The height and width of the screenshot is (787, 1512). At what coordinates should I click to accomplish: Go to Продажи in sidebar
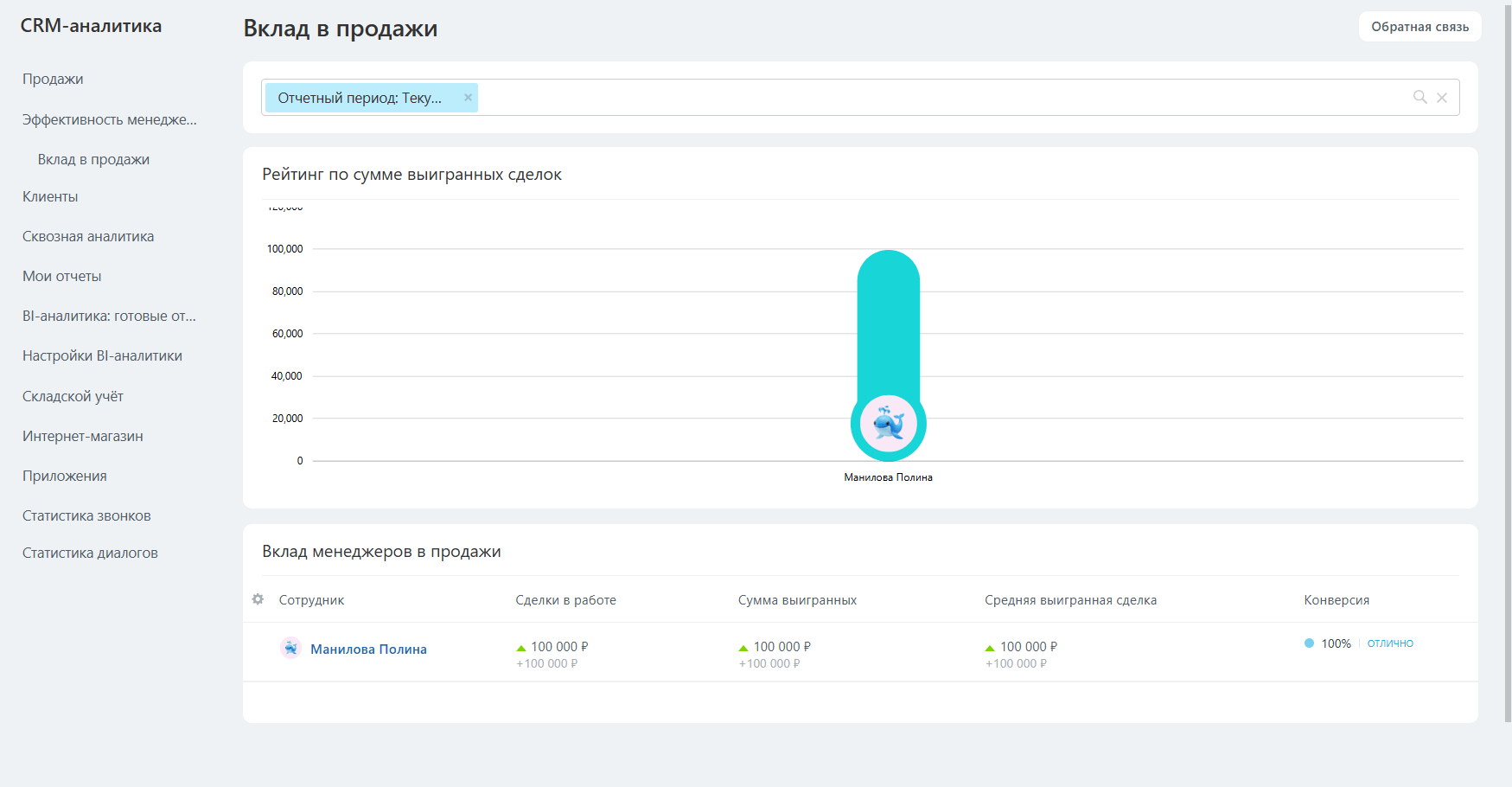pyautogui.click(x=53, y=79)
